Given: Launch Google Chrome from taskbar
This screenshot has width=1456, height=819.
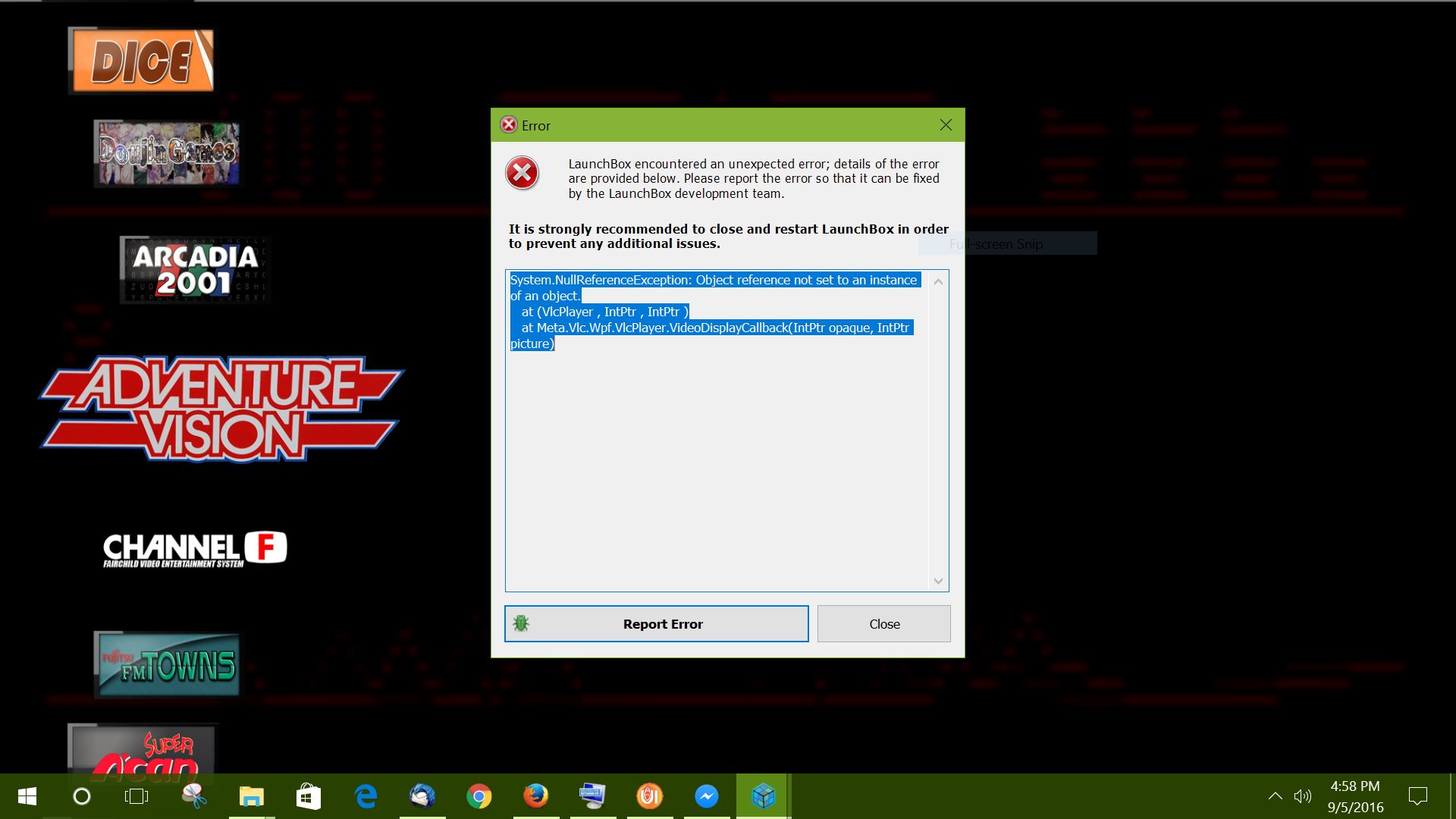Looking at the screenshot, I should pyautogui.click(x=479, y=796).
